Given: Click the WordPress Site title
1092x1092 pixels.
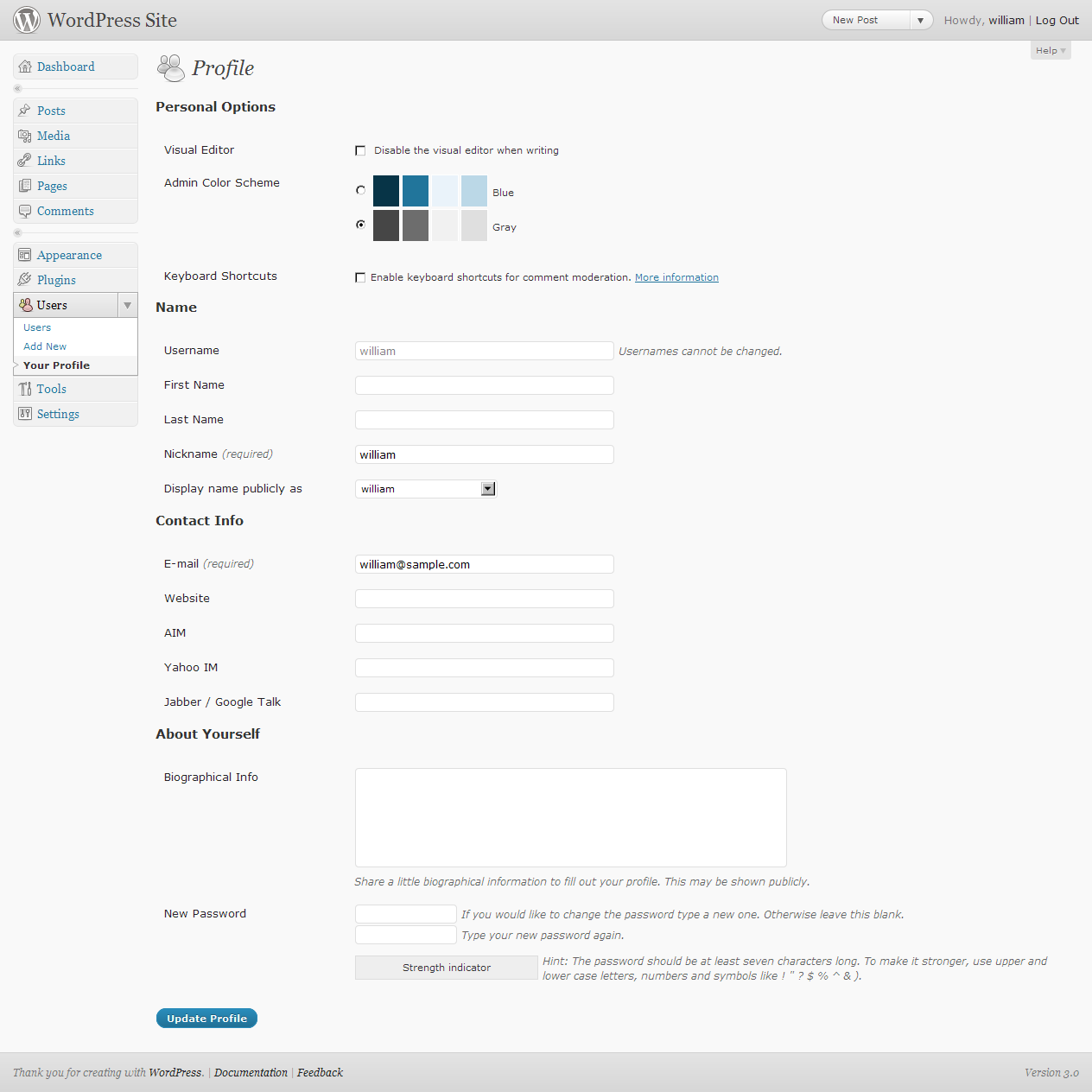Looking at the screenshot, I should point(112,20).
